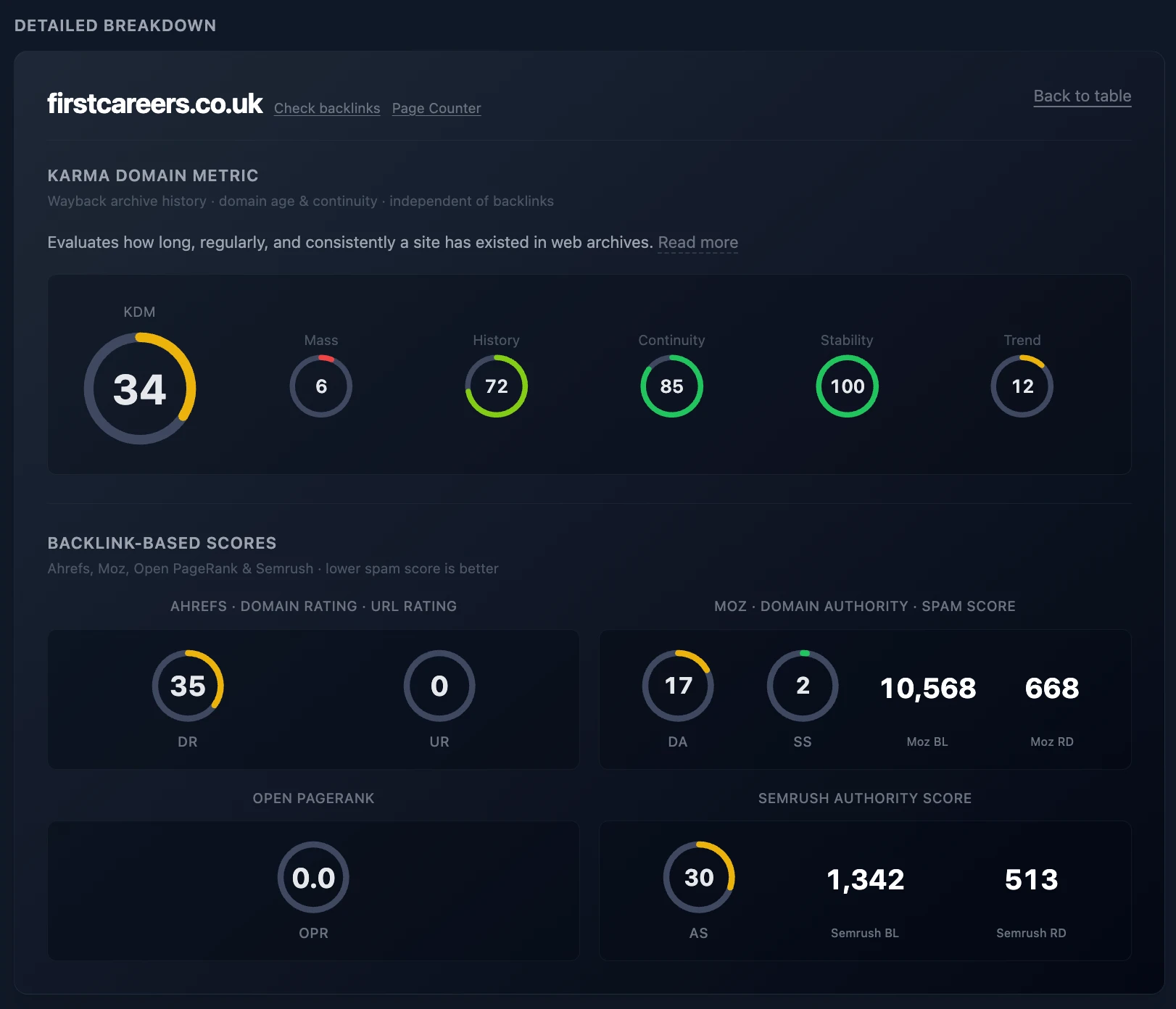Click the Semrush RD value 513
Screen dimensions: 1176x1009
[1031, 879]
